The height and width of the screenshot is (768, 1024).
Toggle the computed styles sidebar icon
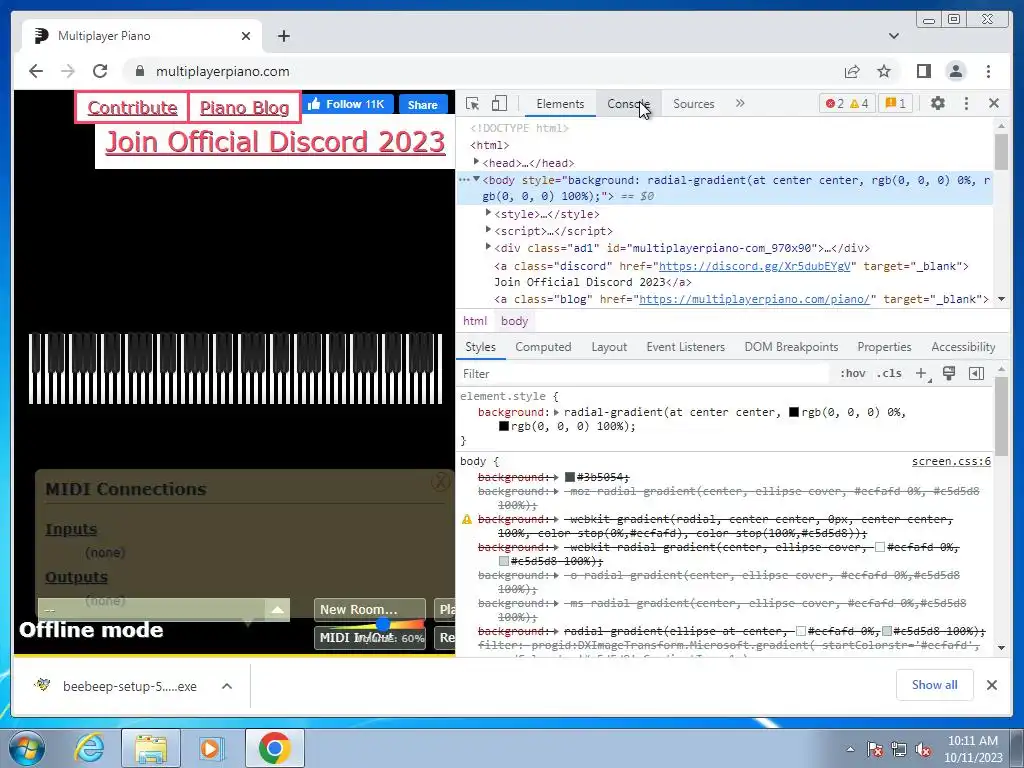coord(976,374)
